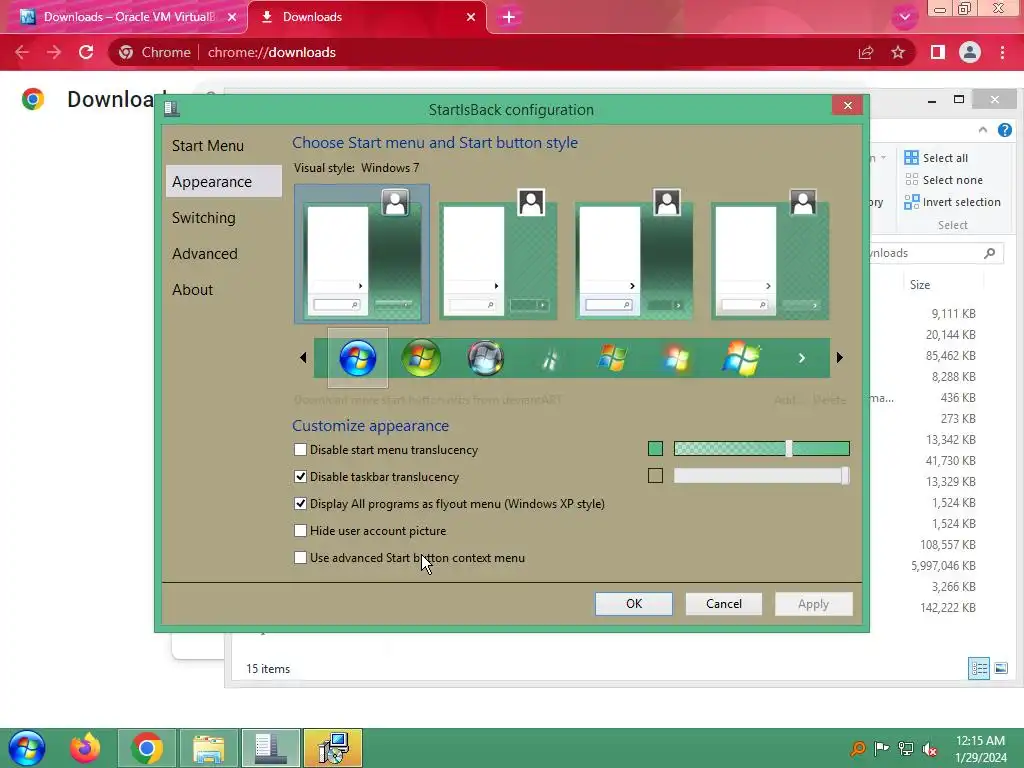1024x768 pixels.
Task: Choose the first Windows 7 start menu style thumbnail
Action: click(362, 253)
